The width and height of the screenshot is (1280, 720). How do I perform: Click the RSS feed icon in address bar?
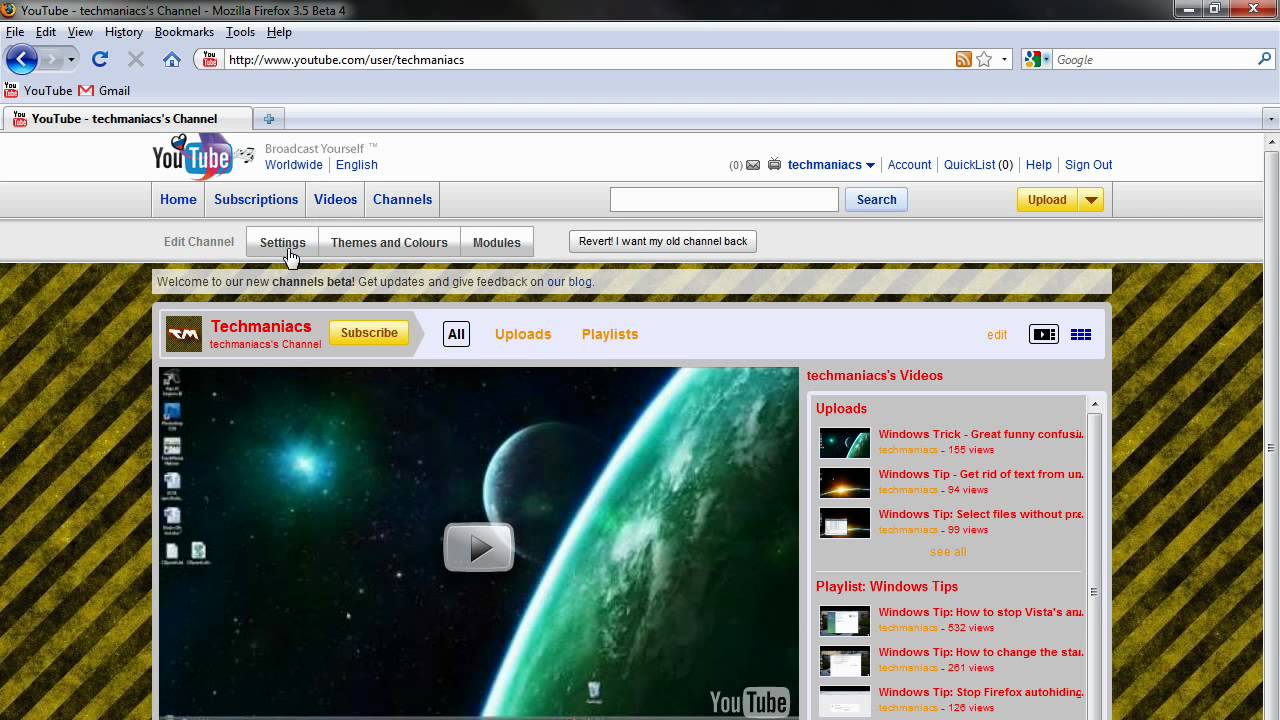(963, 59)
